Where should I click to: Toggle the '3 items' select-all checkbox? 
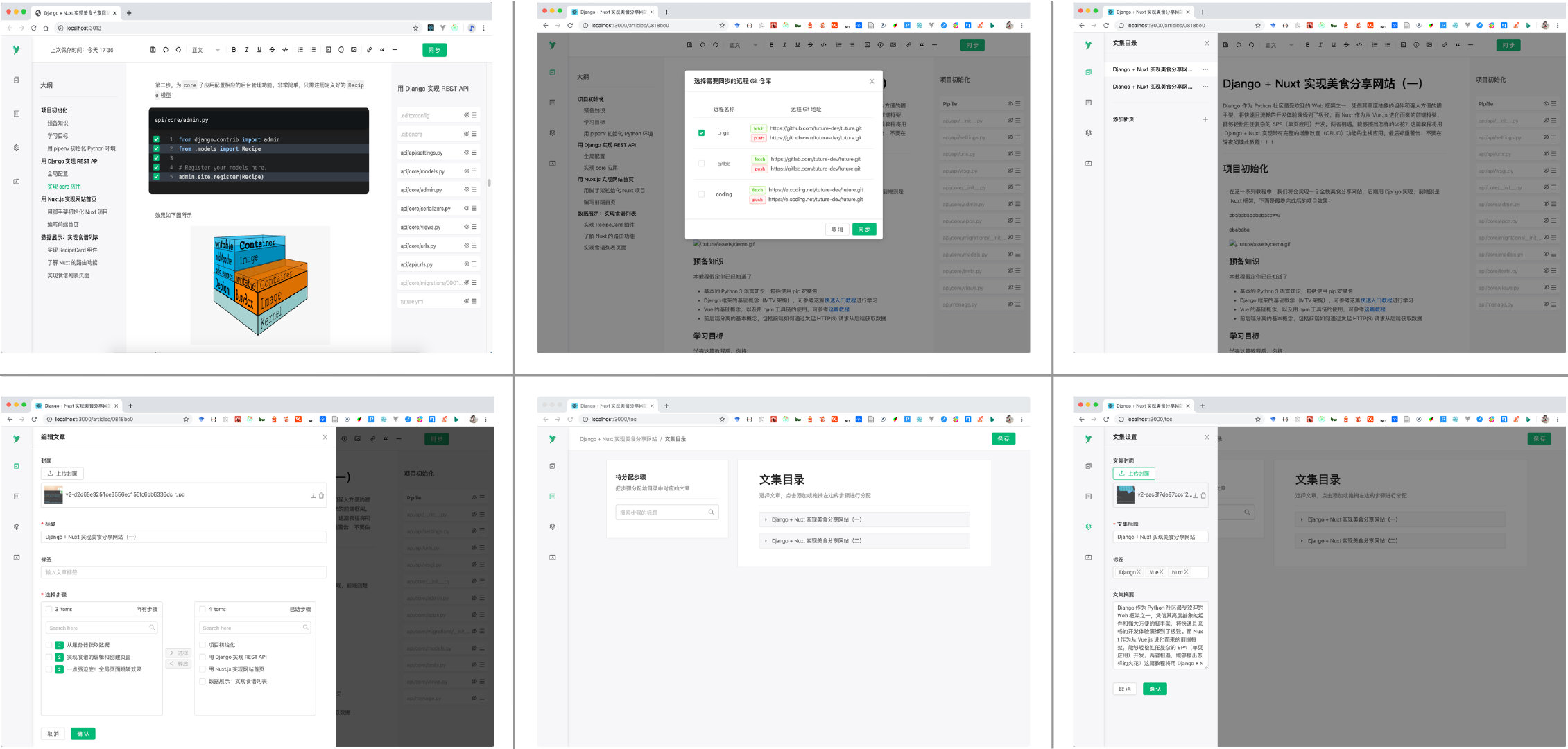tap(49, 609)
